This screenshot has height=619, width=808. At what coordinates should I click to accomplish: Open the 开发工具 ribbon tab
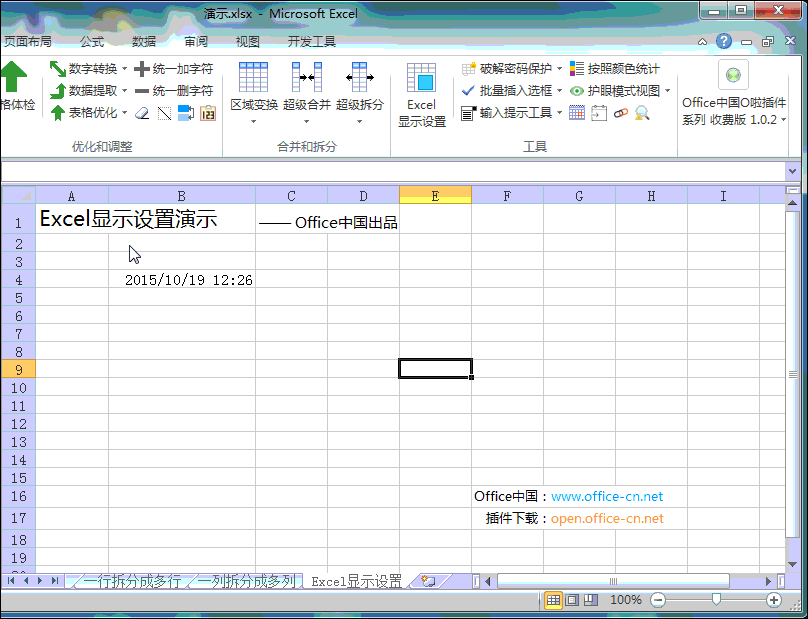[311, 42]
